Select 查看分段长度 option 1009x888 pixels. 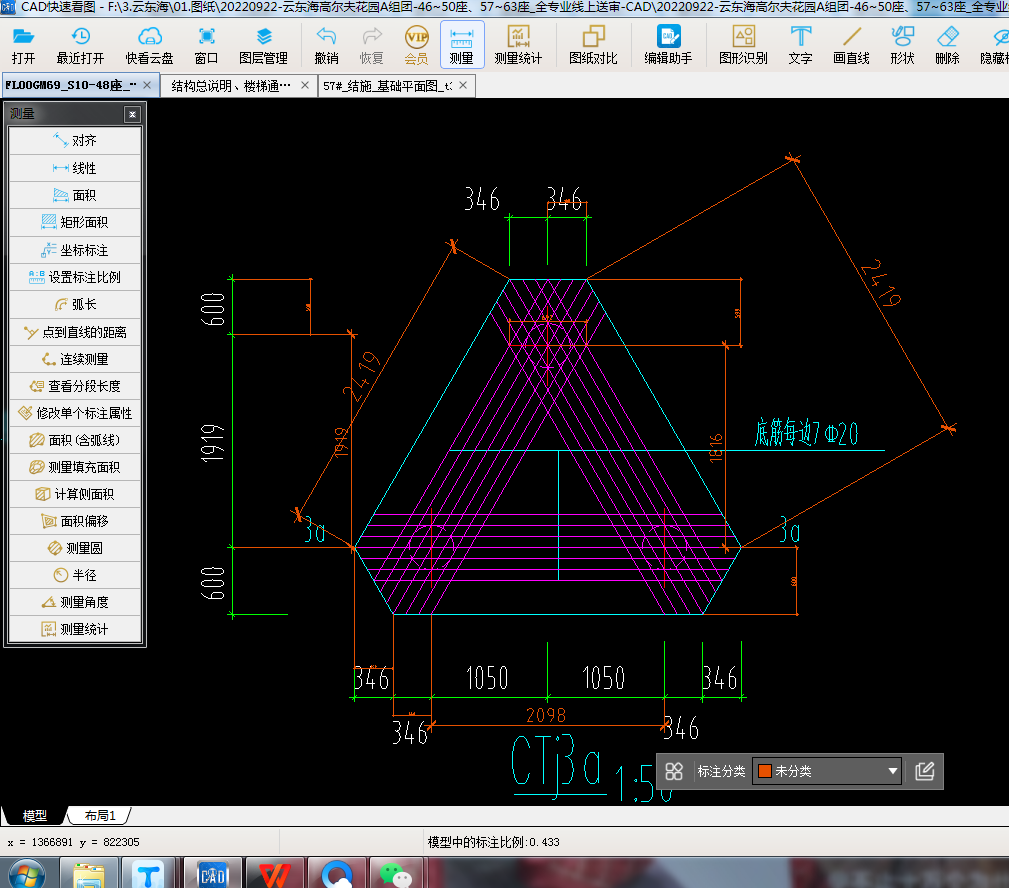75,386
